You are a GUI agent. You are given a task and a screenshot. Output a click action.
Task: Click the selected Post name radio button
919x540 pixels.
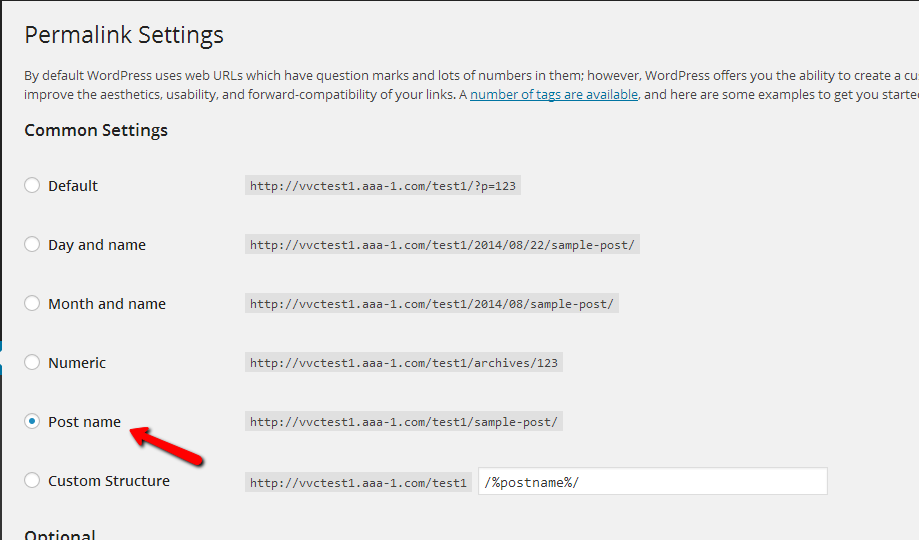click(33, 421)
